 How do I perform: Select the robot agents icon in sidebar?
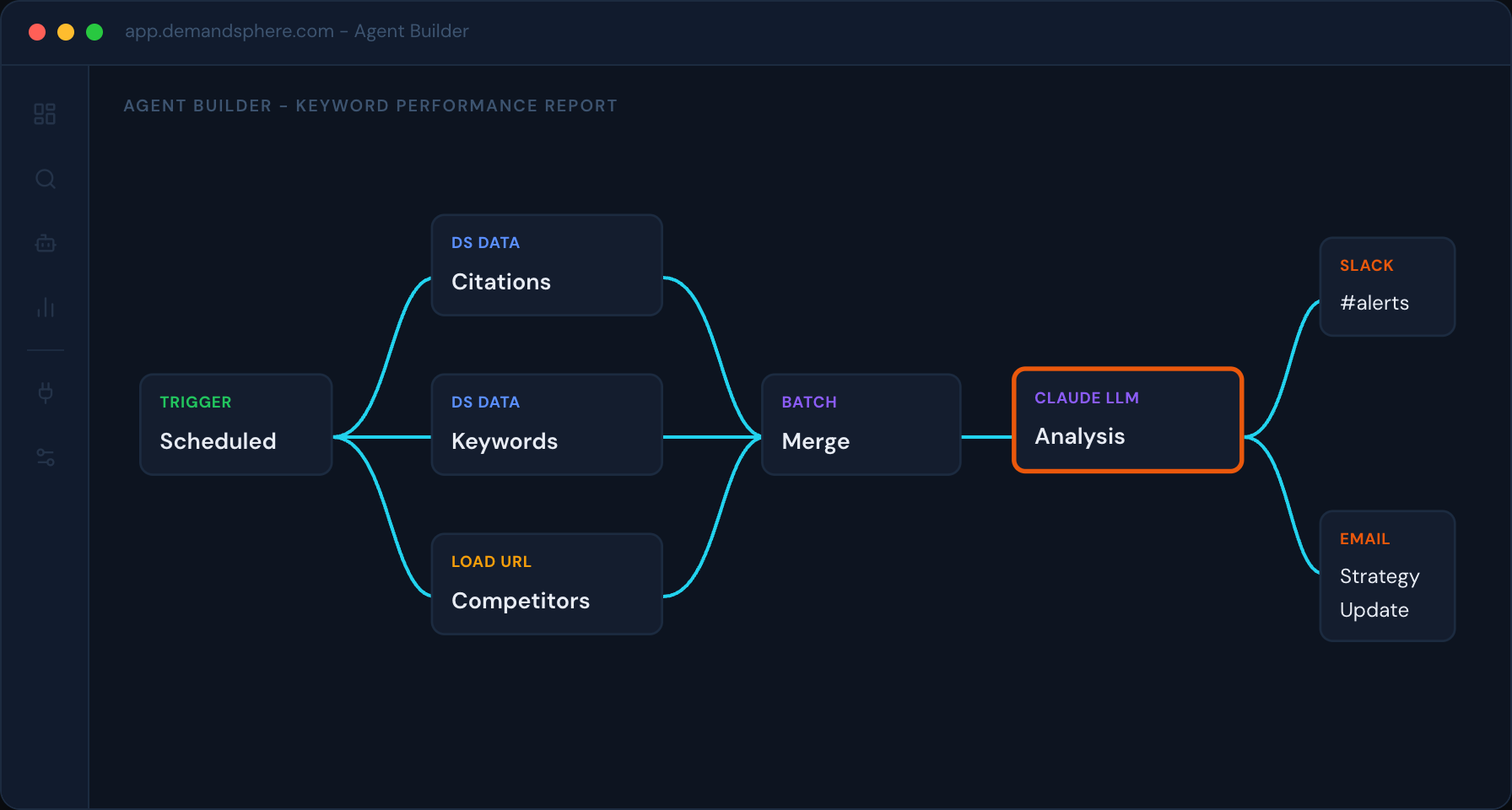[45, 244]
